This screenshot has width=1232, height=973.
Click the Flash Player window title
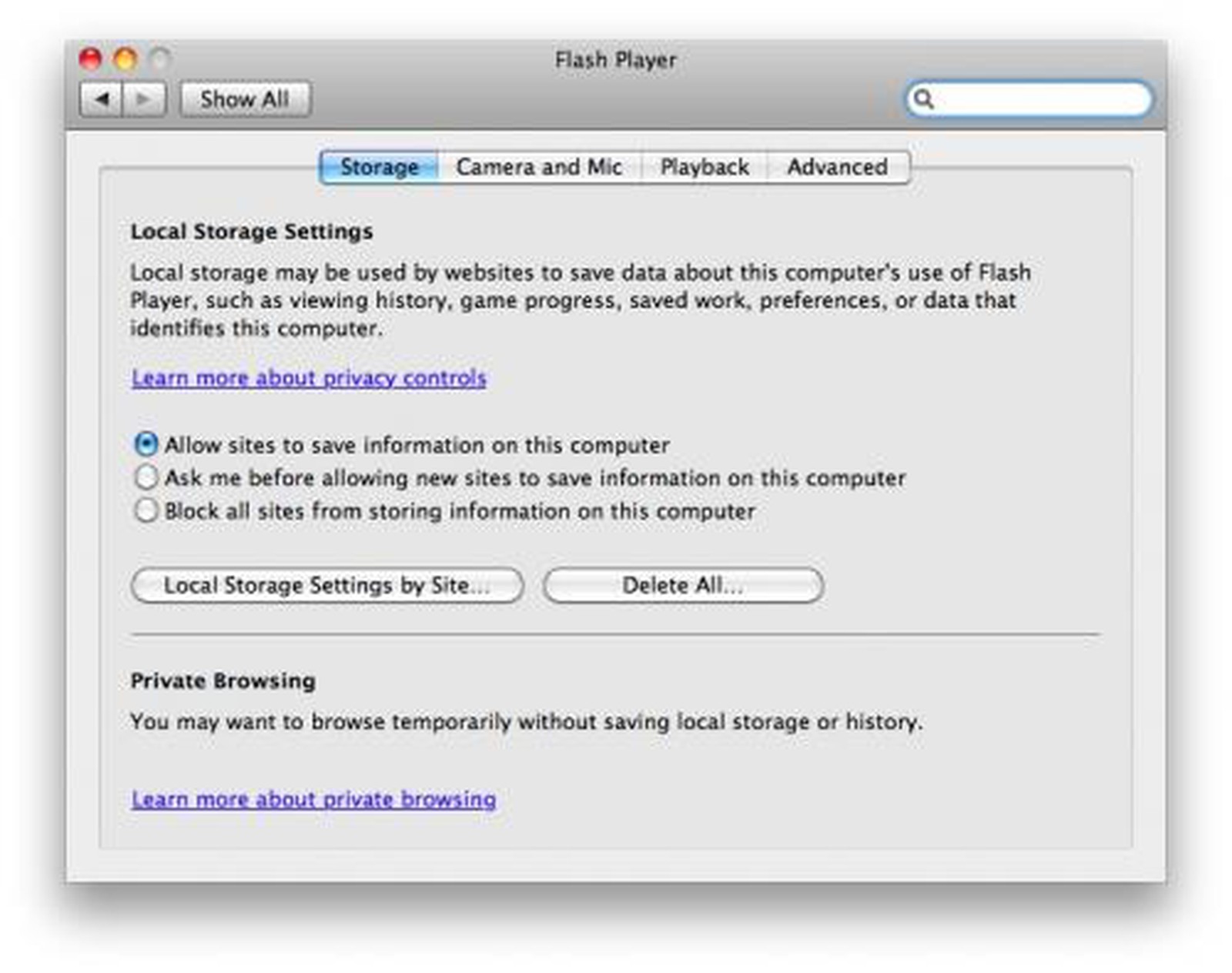click(616, 60)
